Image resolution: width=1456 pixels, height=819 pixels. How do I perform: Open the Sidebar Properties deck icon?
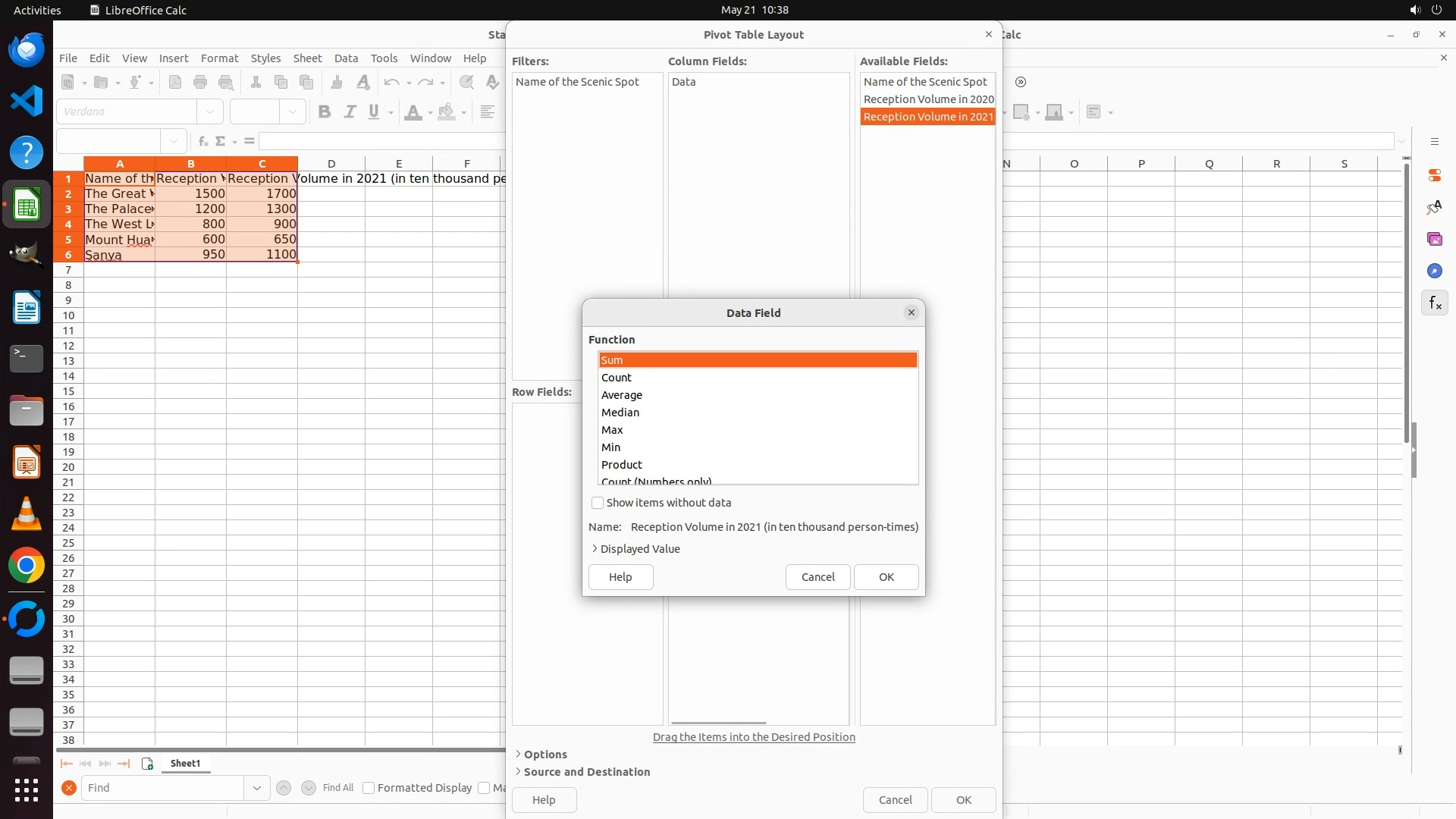(1434, 175)
